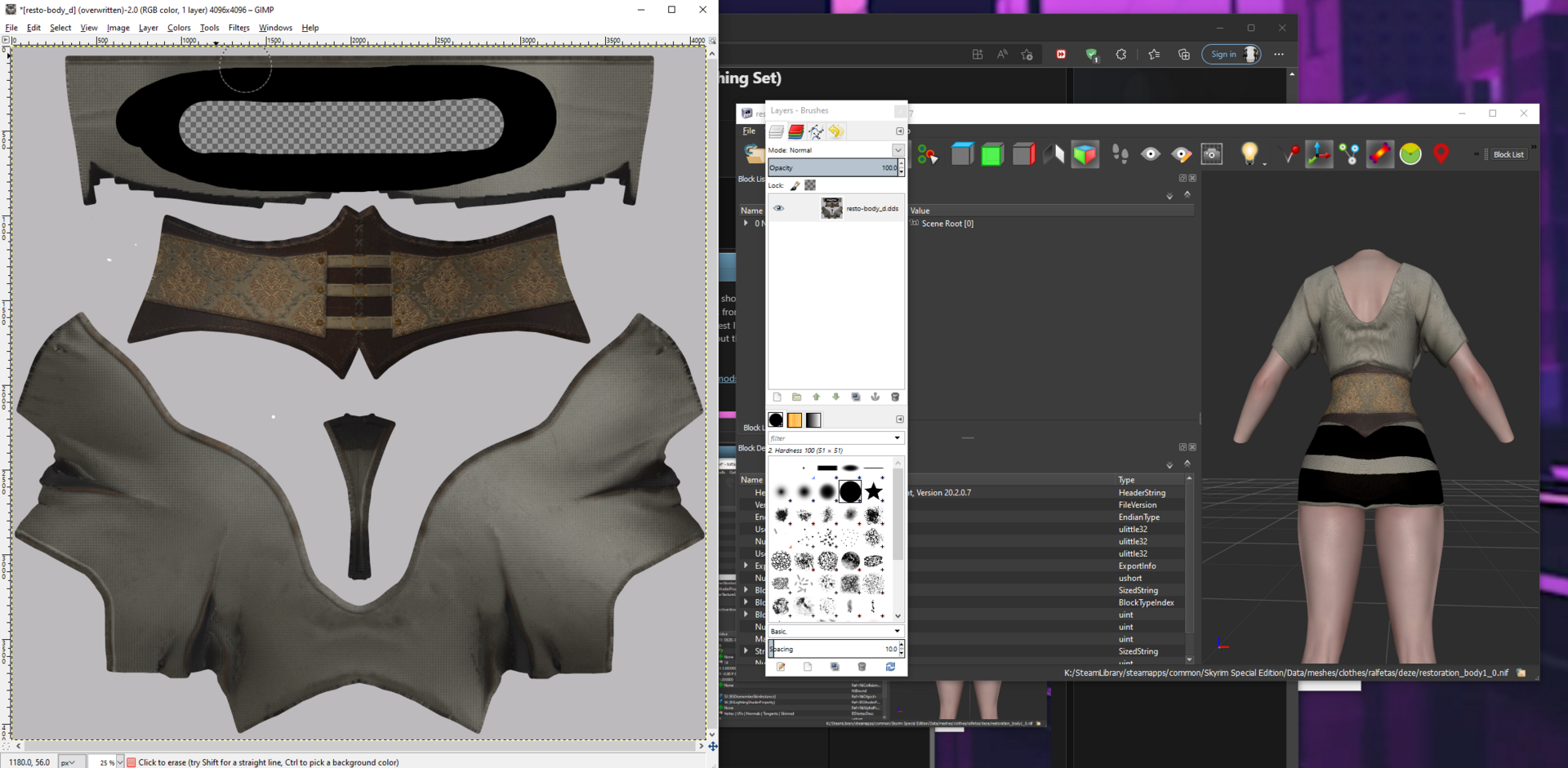Image resolution: width=1568 pixels, height=768 pixels.
Task: Open the Brushes dock configuration menu
Action: click(900, 420)
